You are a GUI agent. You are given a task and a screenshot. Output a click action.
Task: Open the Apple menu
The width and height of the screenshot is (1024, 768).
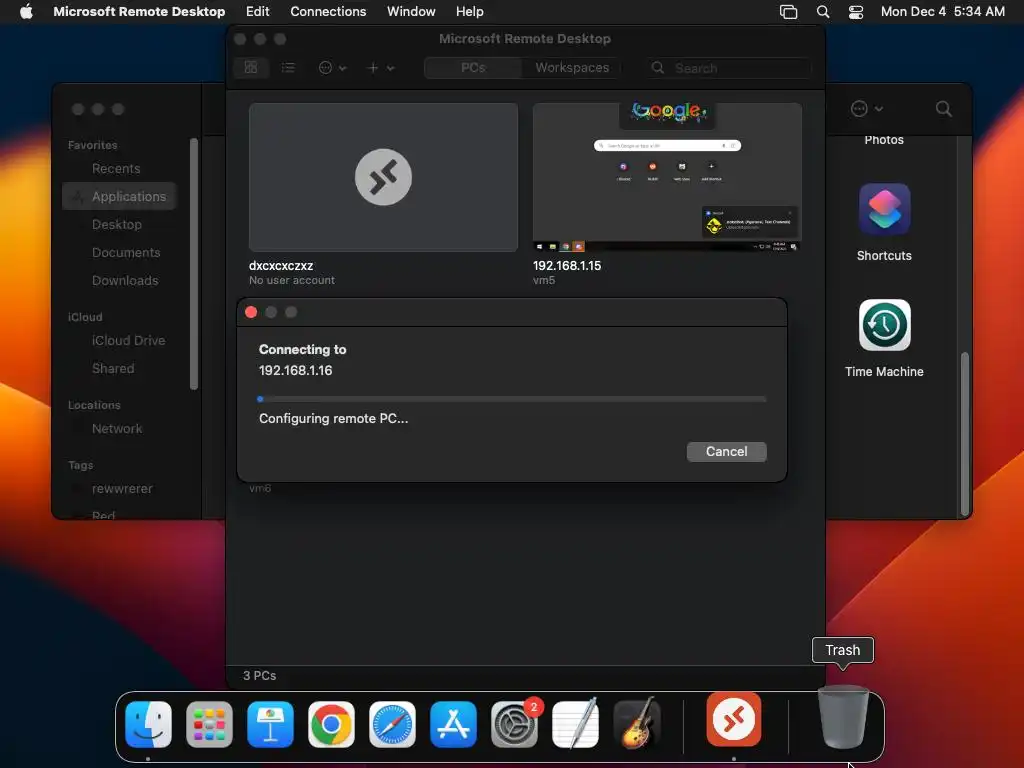(x=26, y=12)
